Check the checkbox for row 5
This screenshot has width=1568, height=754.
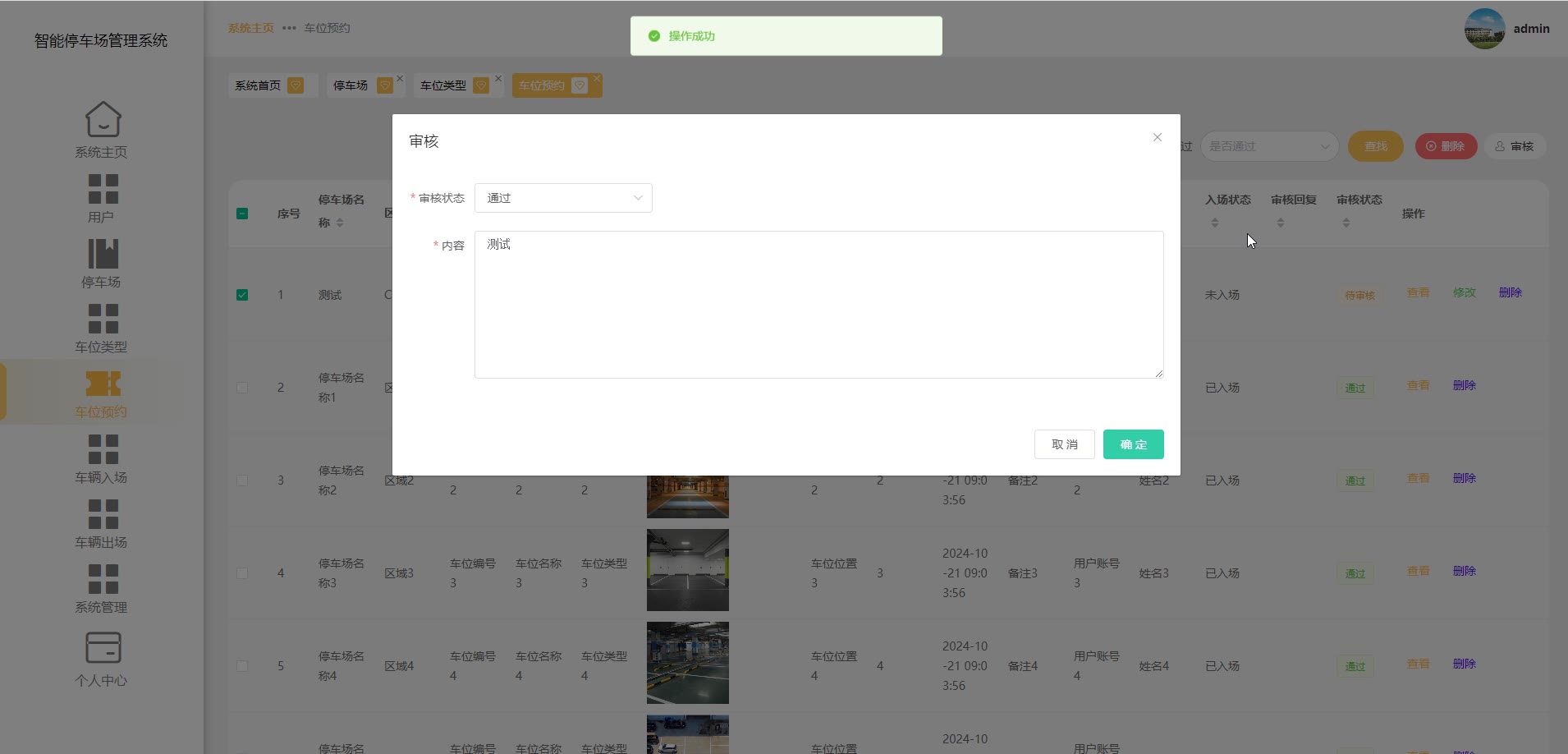242,666
